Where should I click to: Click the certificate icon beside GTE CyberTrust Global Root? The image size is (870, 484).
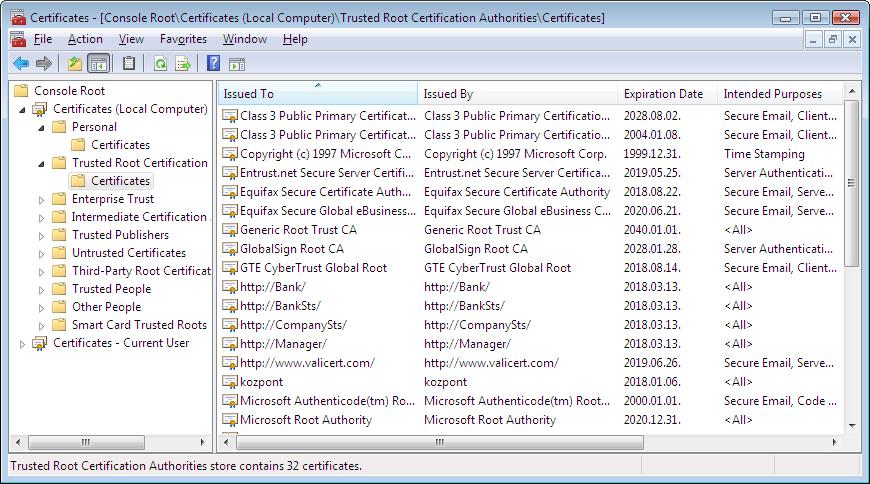[230, 268]
